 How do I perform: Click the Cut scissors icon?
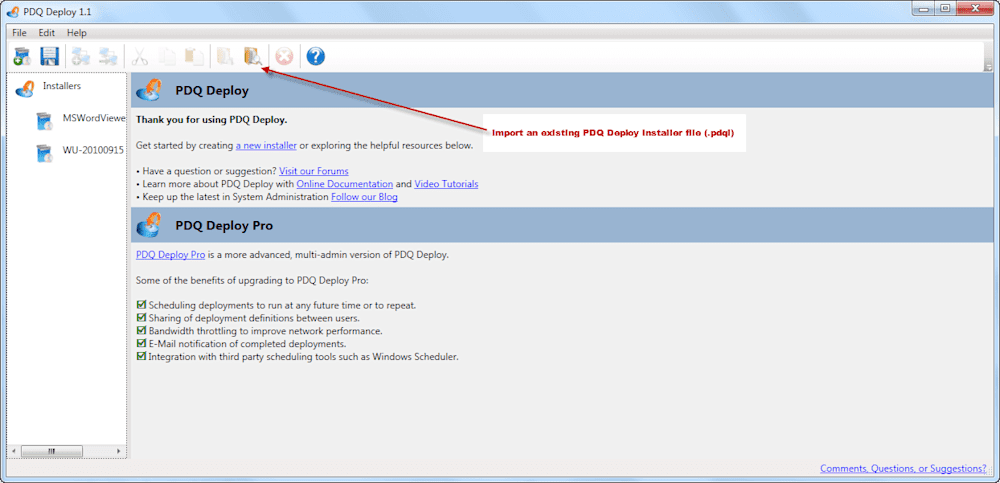coord(139,57)
